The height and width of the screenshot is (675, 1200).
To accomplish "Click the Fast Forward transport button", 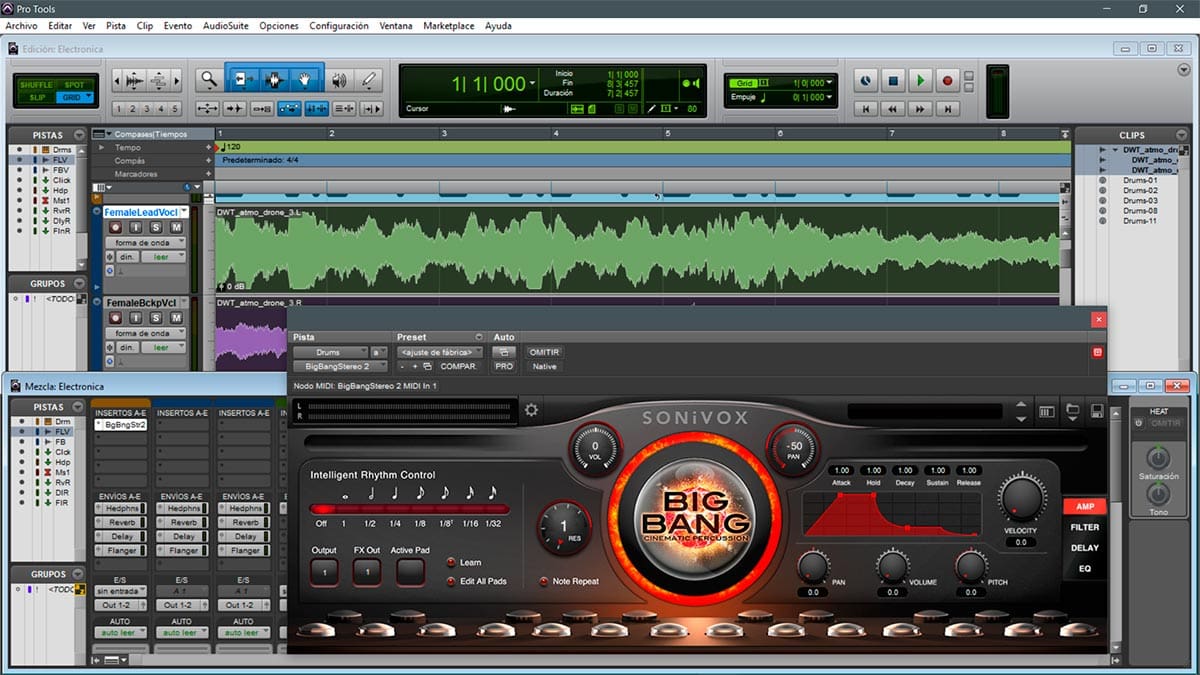I will (x=920, y=109).
